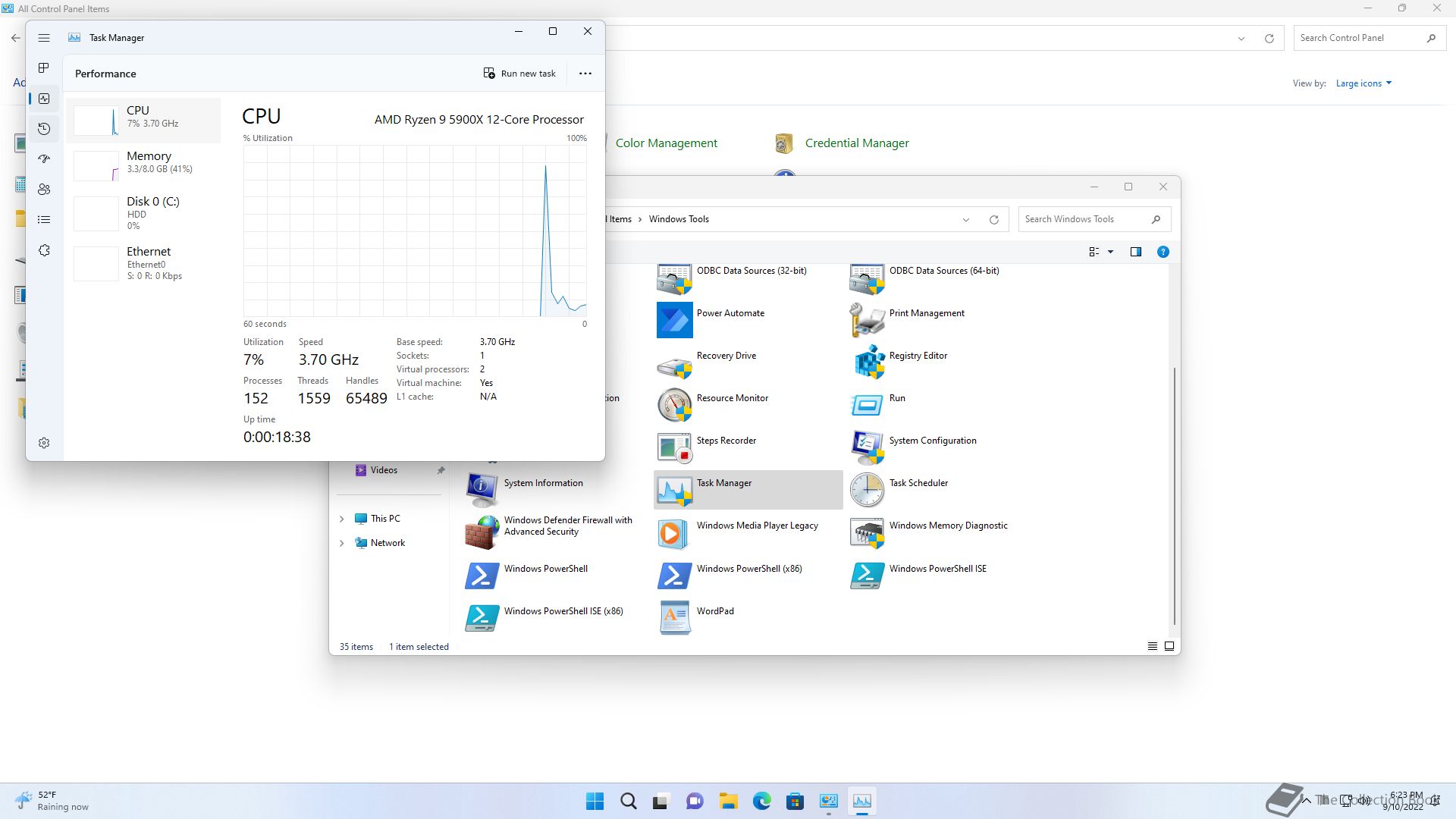Open Color Management in Control Panel
Viewport: 1456px width, 819px height.
(666, 143)
